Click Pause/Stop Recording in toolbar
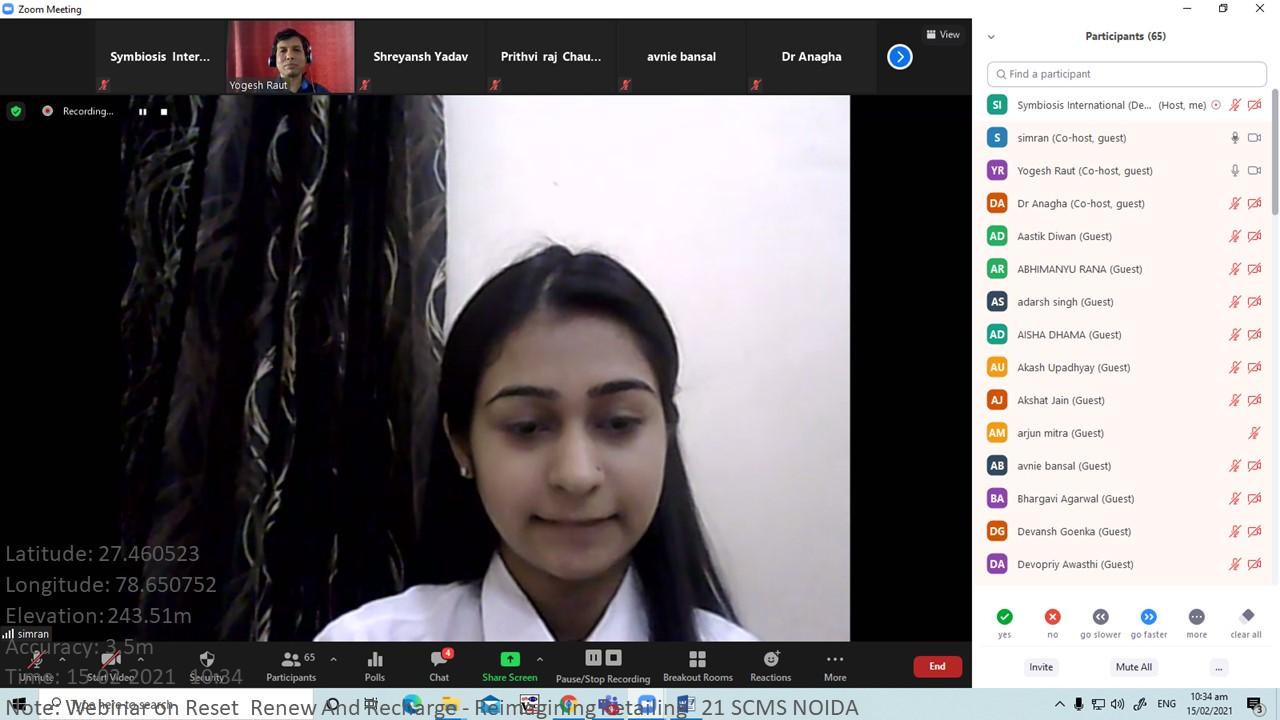The height and width of the screenshot is (720, 1280). 603,665
